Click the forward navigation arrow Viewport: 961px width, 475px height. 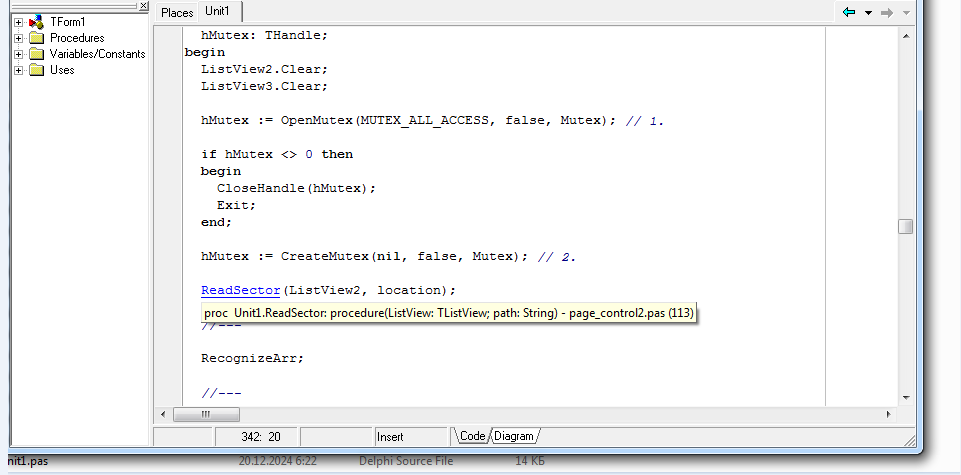(x=886, y=12)
